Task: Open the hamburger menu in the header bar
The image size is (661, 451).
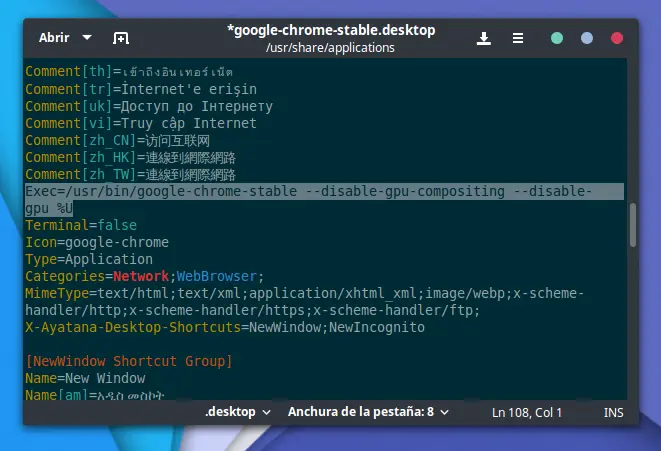Action: pos(518,38)
